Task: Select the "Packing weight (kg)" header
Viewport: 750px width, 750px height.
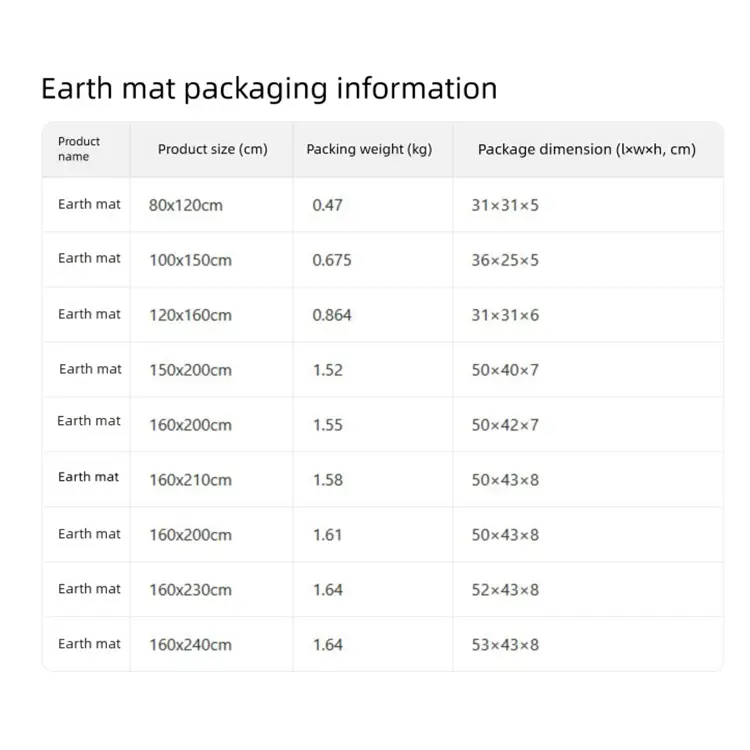Action: pos(369,149)
